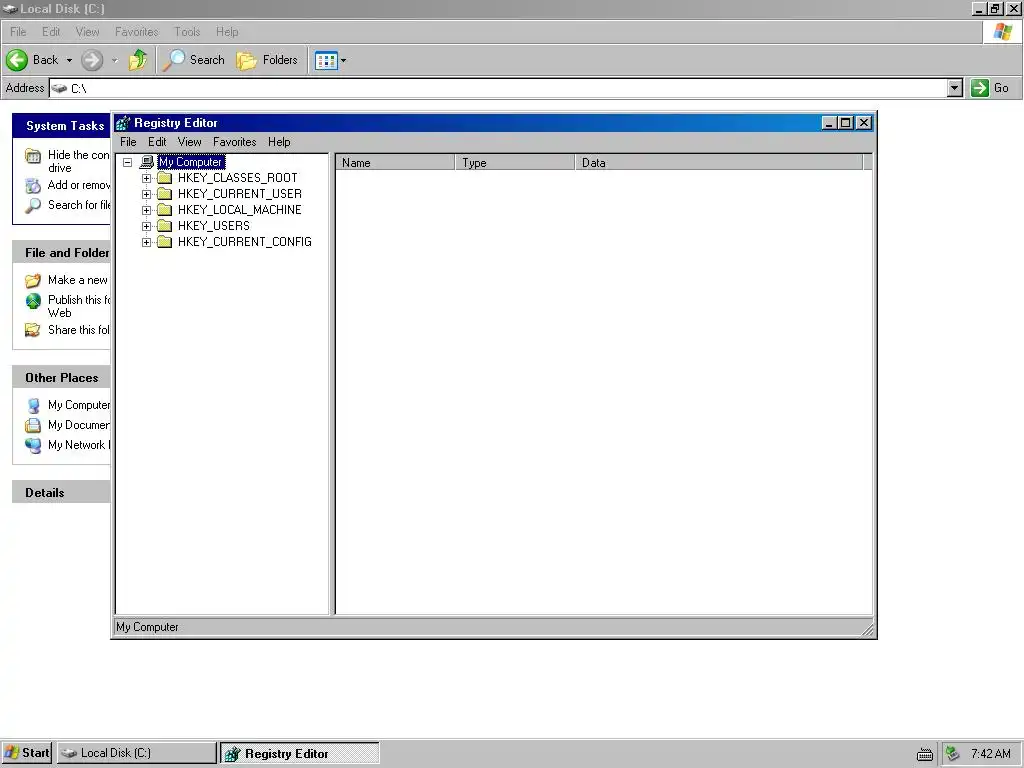This screenshot has height=768, width=1024.
Task: Click the green Back arrow icon
Action: (17, 60)
